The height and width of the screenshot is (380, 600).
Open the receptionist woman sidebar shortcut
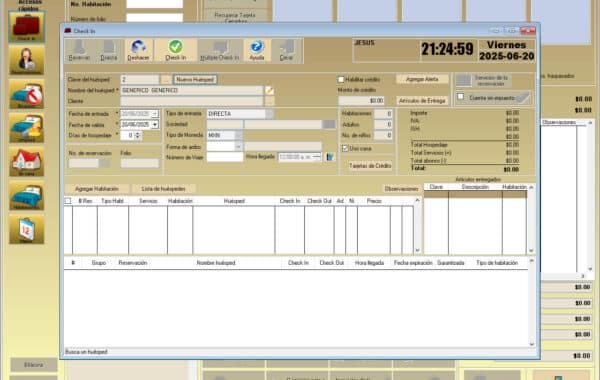pos(26,60)
